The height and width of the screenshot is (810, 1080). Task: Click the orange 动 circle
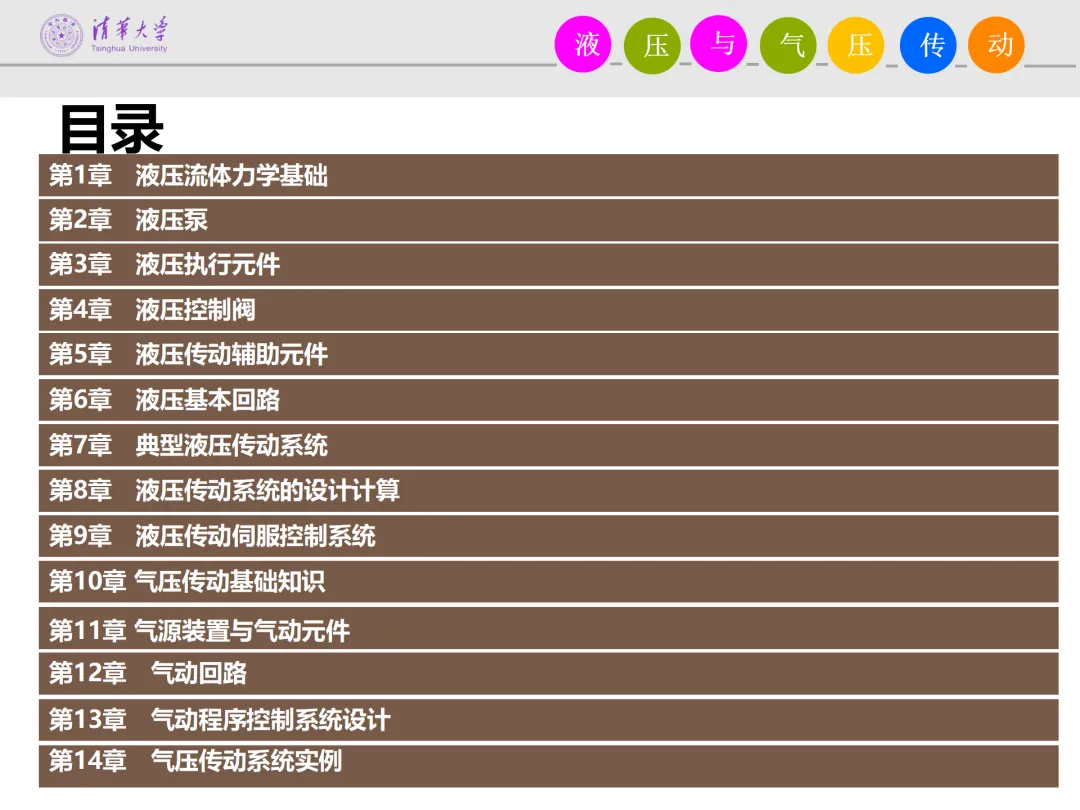pos(996,45)
